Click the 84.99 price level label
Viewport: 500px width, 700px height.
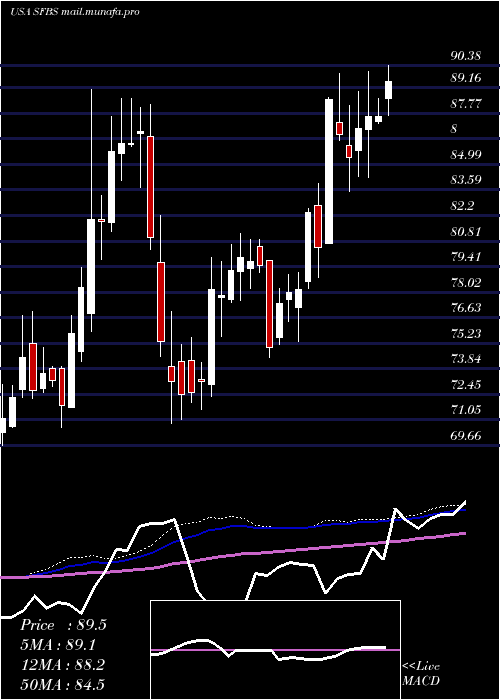click(x=466, y=155)
